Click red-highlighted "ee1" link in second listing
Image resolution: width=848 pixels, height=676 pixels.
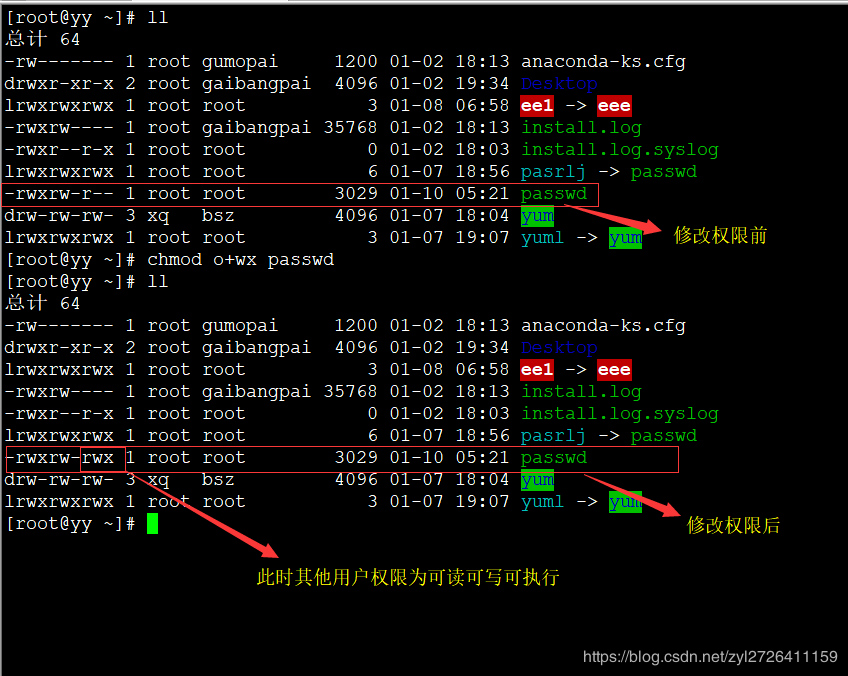(537, 369)
